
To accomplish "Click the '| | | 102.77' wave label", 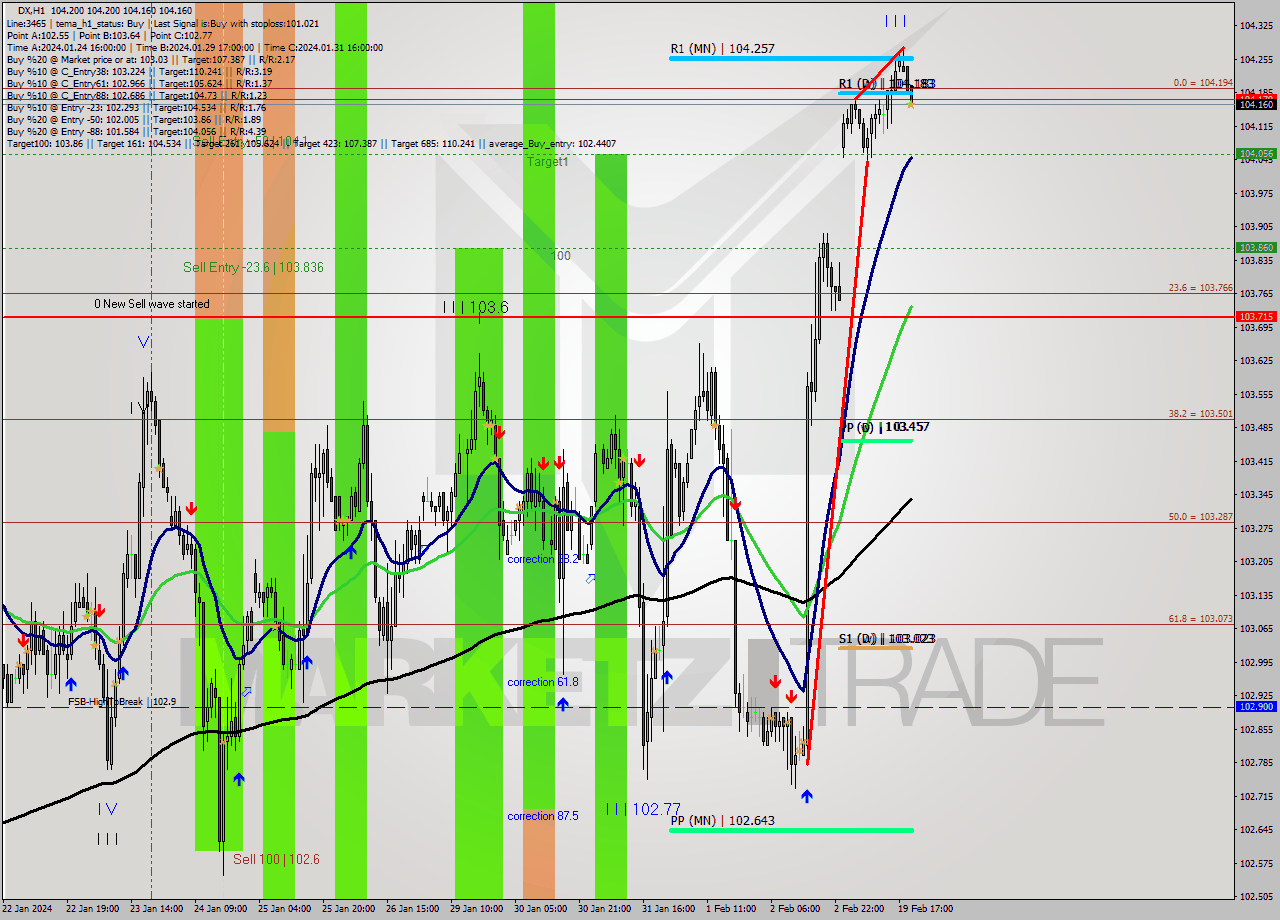I will [643, 809].
